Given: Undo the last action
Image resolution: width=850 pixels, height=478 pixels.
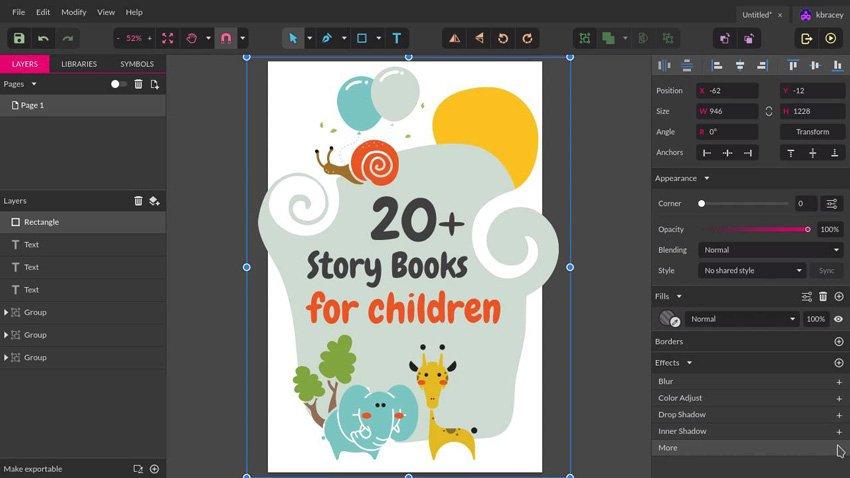Looking at the screenshot, I should pos(43,38).
